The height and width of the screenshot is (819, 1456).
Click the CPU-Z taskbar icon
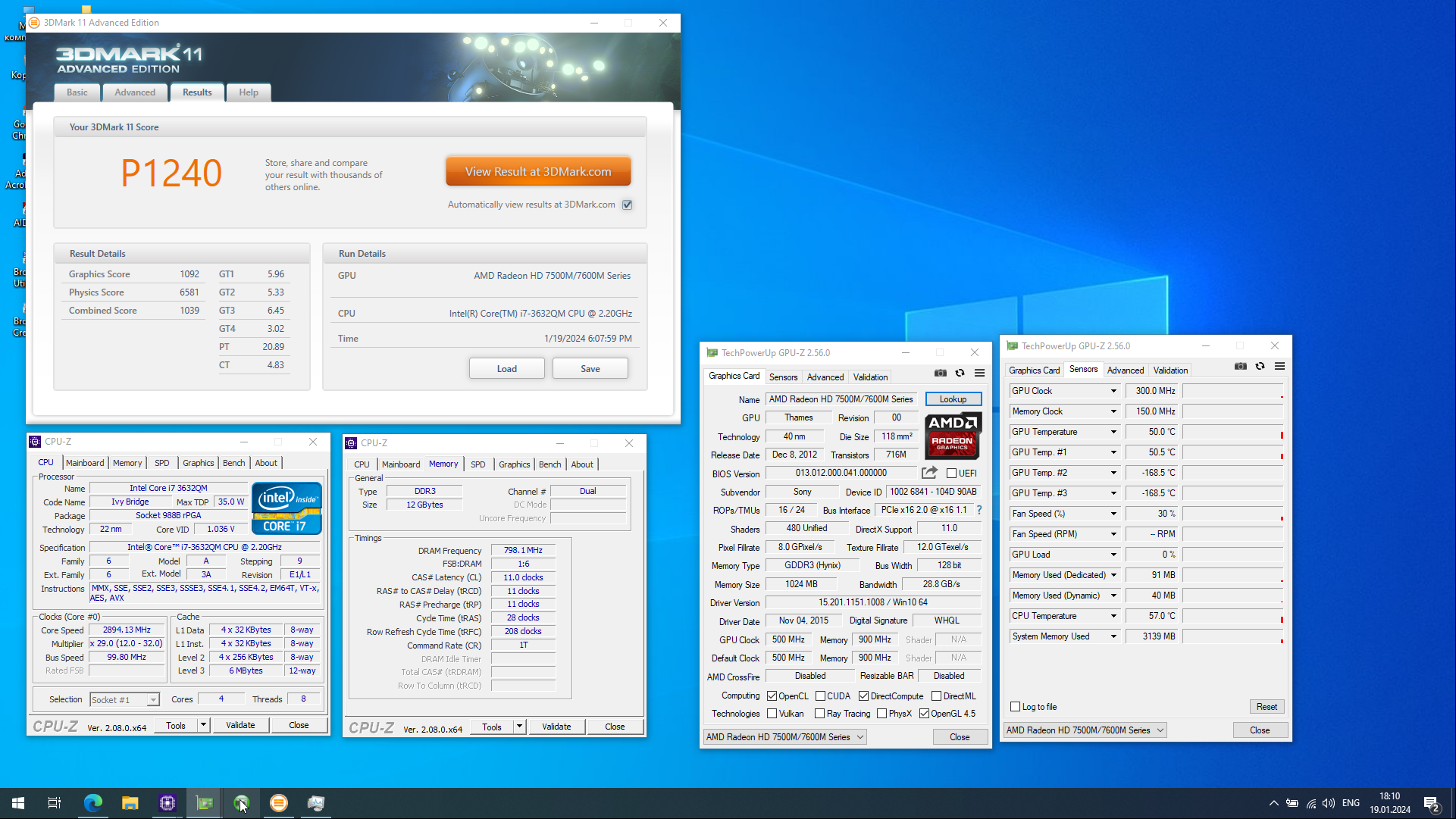(x=168, y=803)
